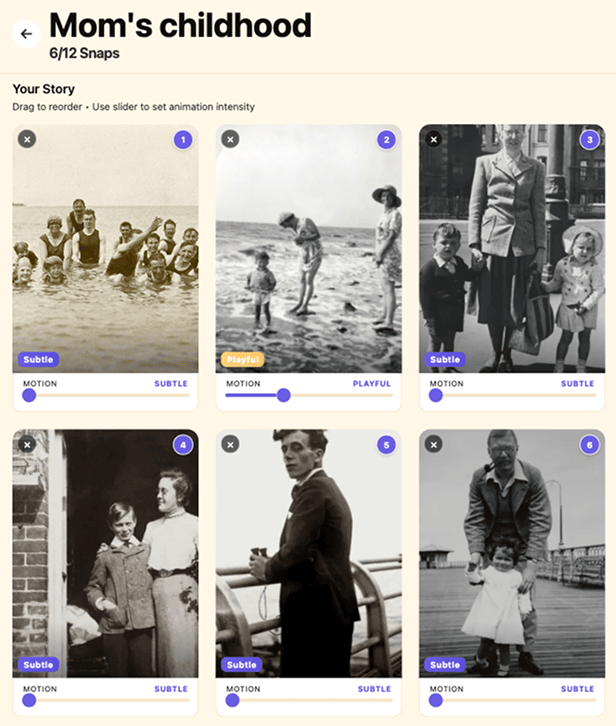Remove snap 5 man on ship photo
616x726 pixels.
tap(230, 444)
